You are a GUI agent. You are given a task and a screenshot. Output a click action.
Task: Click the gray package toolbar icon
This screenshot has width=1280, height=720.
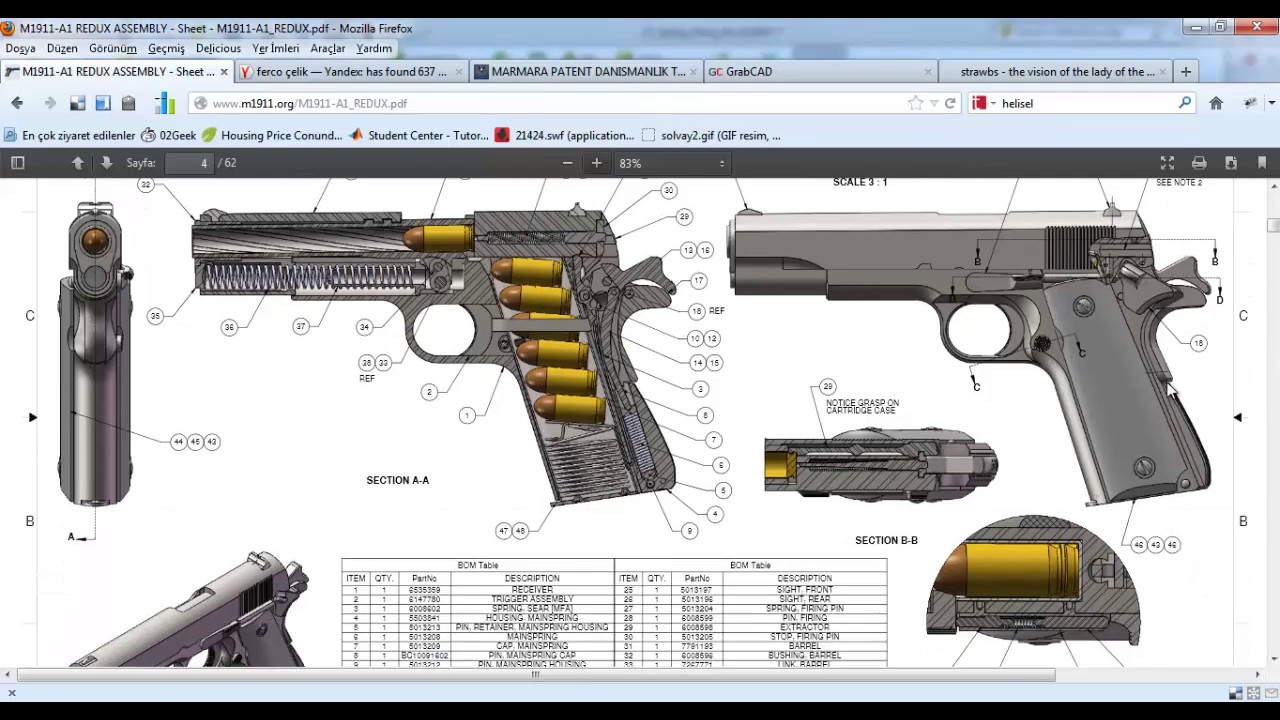pos(128,103)
